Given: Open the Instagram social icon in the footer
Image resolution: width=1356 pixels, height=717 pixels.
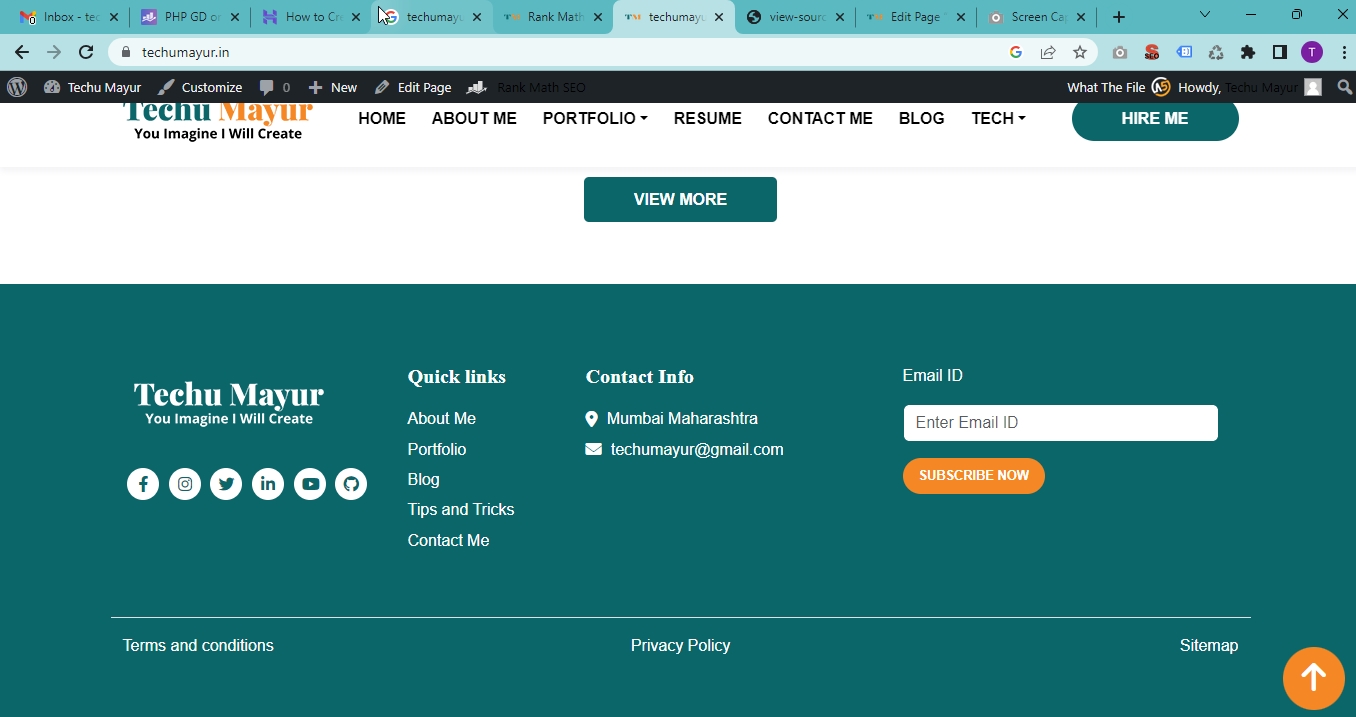Looking at the screenshot, I should click(x=185, y=484).
